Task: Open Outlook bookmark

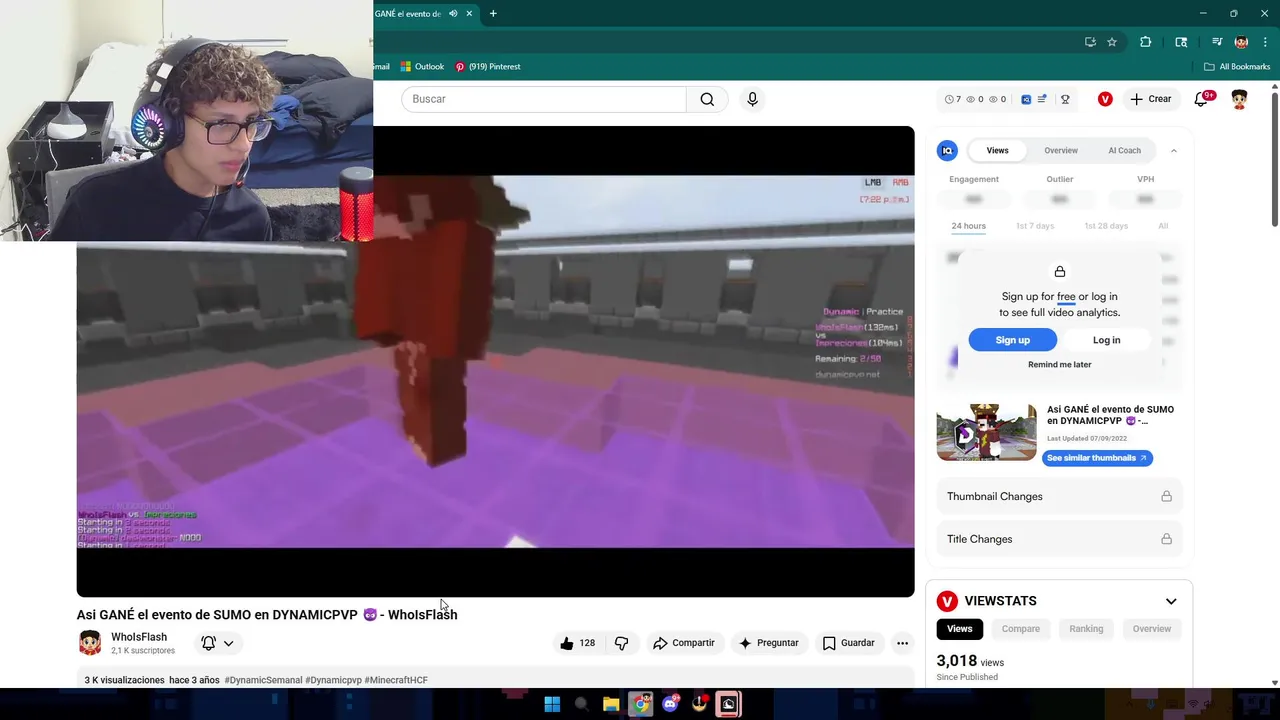Action: point(422,67)
